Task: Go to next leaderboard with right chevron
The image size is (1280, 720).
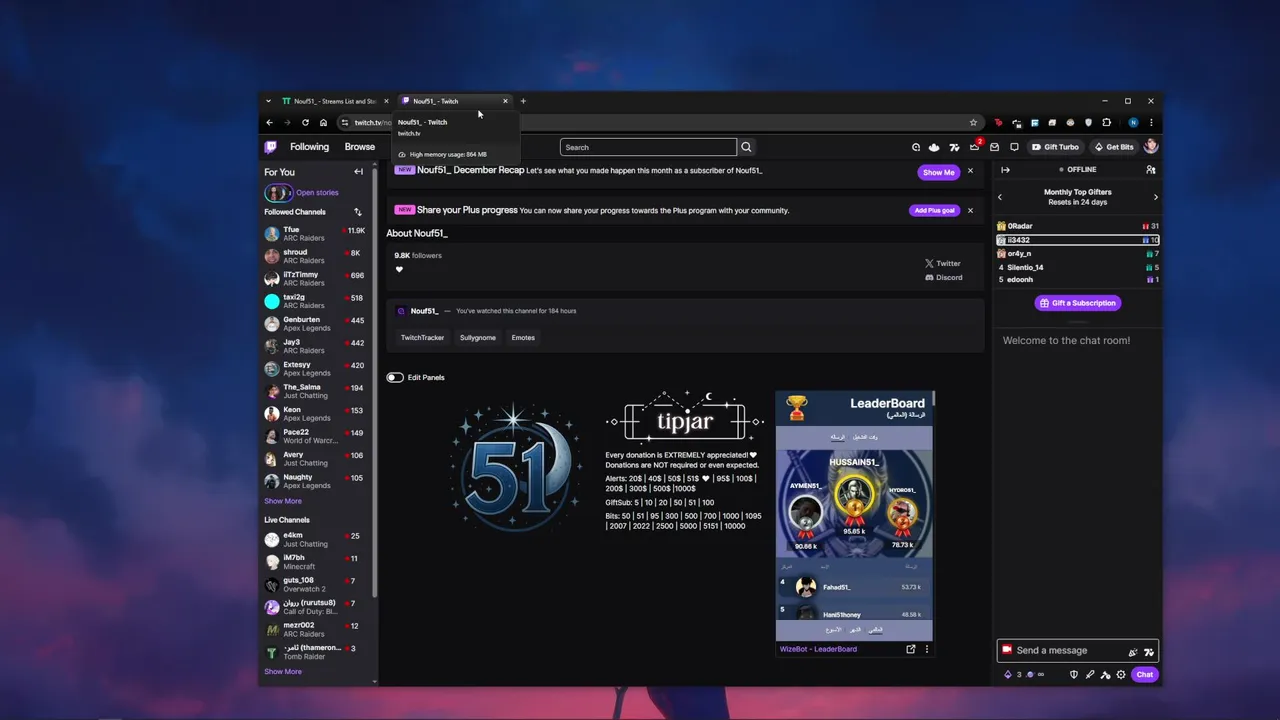Action: click(1156, 197)
